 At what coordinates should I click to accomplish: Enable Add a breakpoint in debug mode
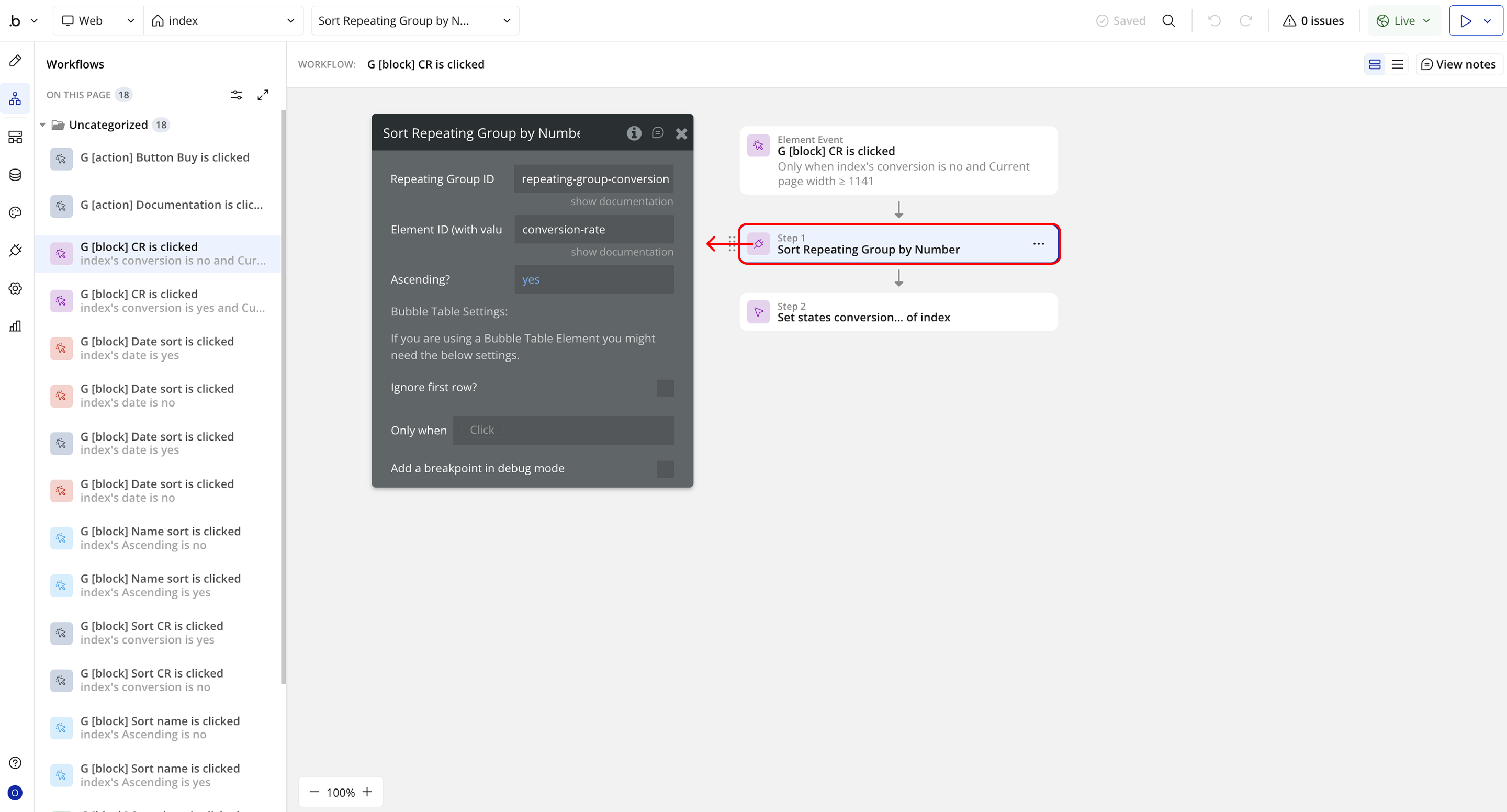[665, 469]
